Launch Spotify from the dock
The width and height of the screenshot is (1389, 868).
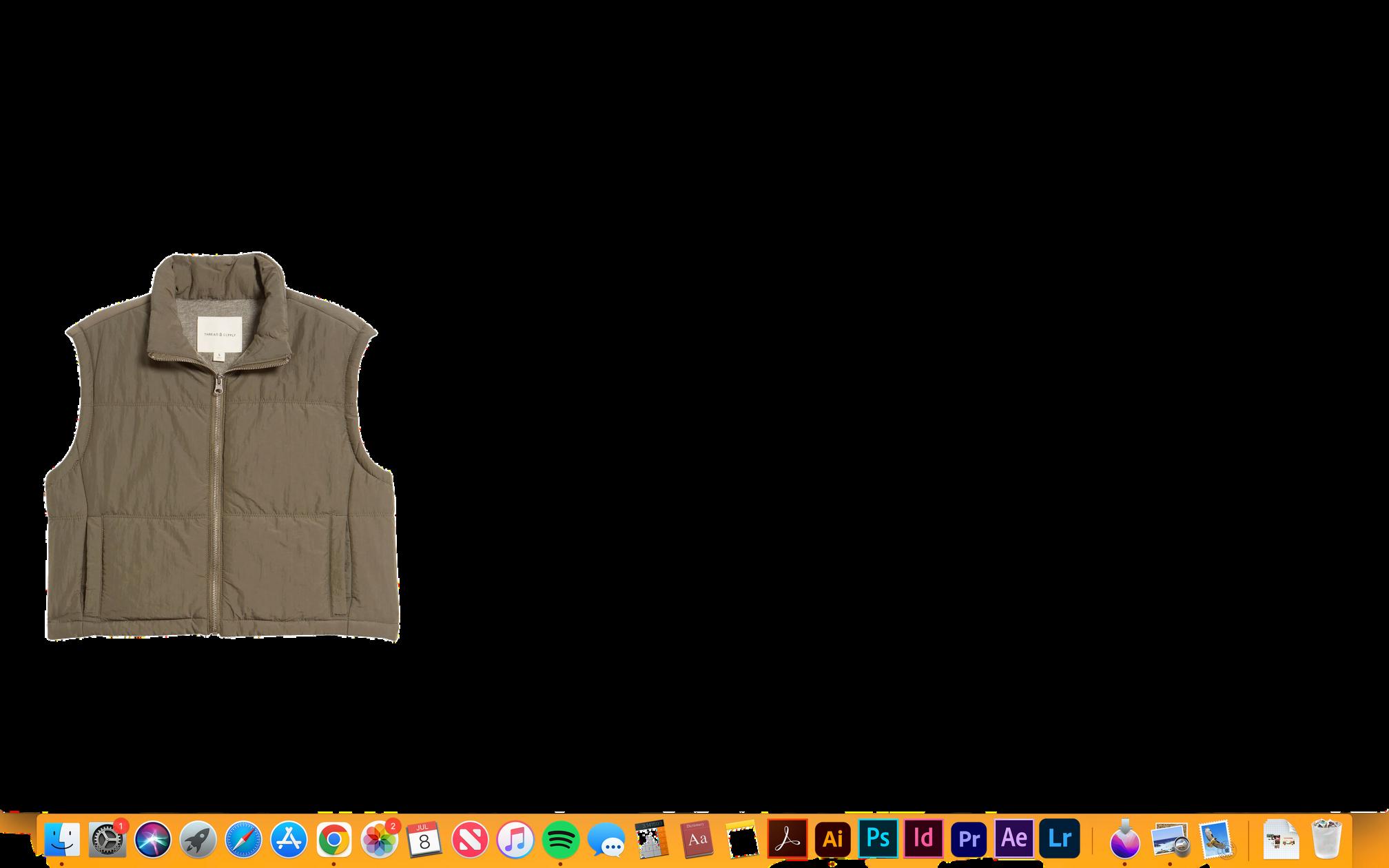point(561,840)
